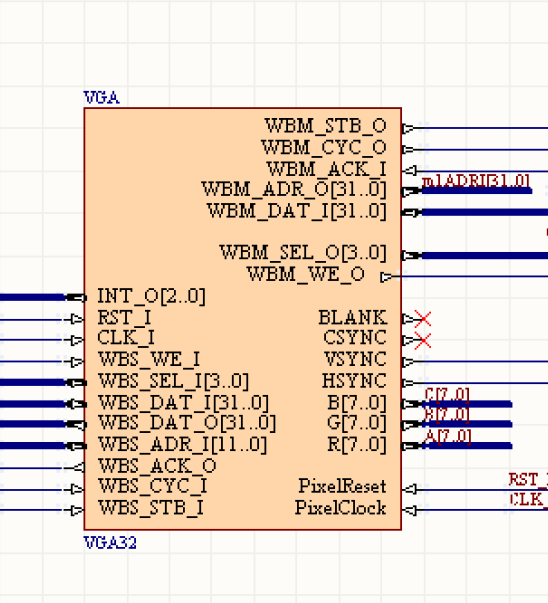Select the red no-connect cross at CSYNC
Screen dimensions: 548x603
tap(423, 341)
